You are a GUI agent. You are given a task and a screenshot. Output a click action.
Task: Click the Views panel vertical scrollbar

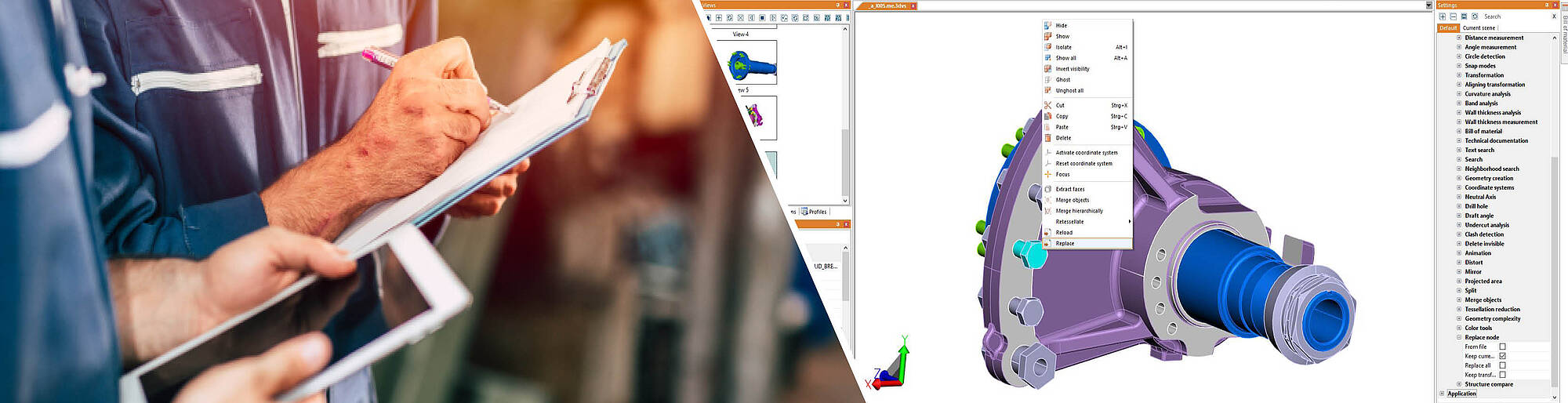click(x=845, y=115)
